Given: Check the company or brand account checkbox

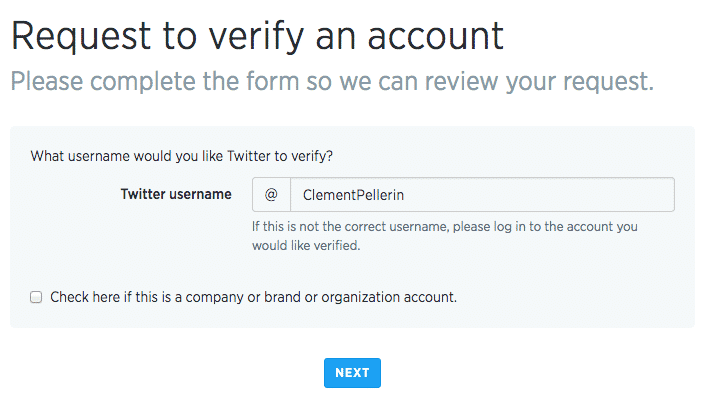Looking at the screenshot, I should tap(36, 297).
